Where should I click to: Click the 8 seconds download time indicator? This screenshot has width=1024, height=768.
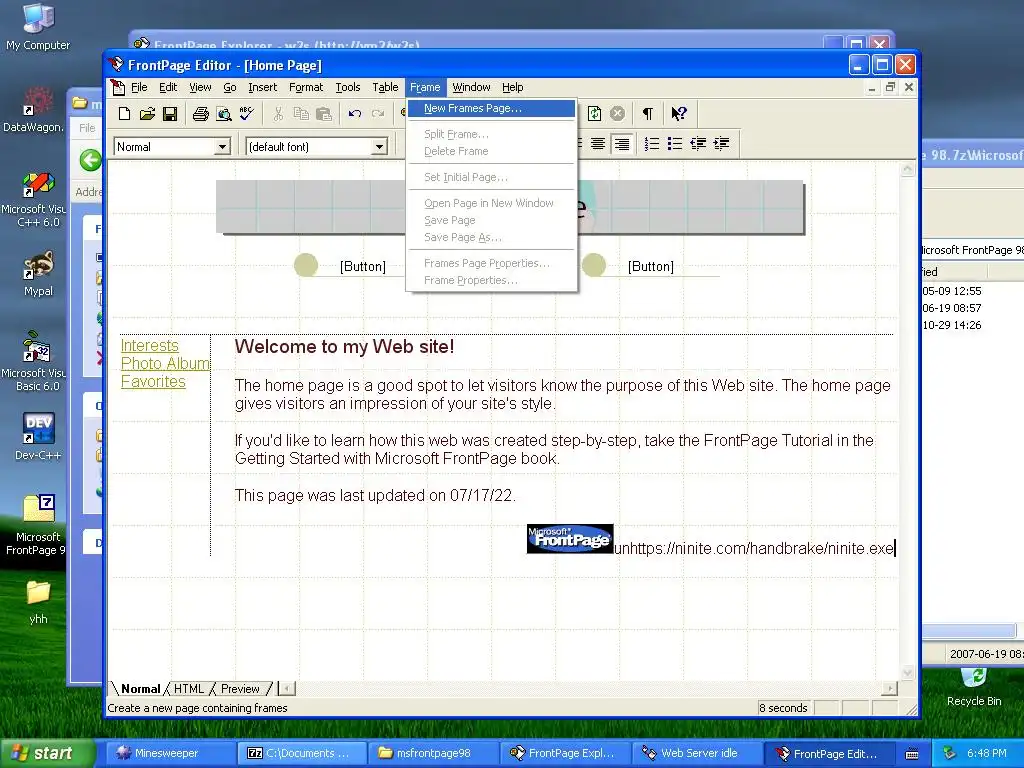783,708
